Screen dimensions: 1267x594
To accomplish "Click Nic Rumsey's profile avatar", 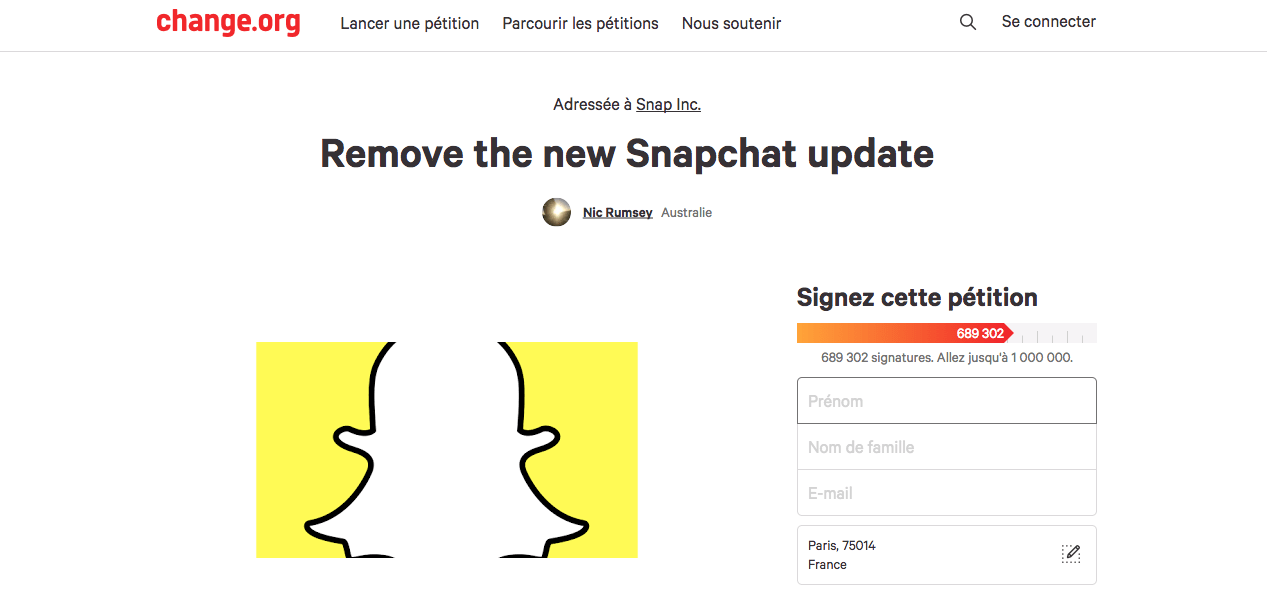I will click(557, 212).
